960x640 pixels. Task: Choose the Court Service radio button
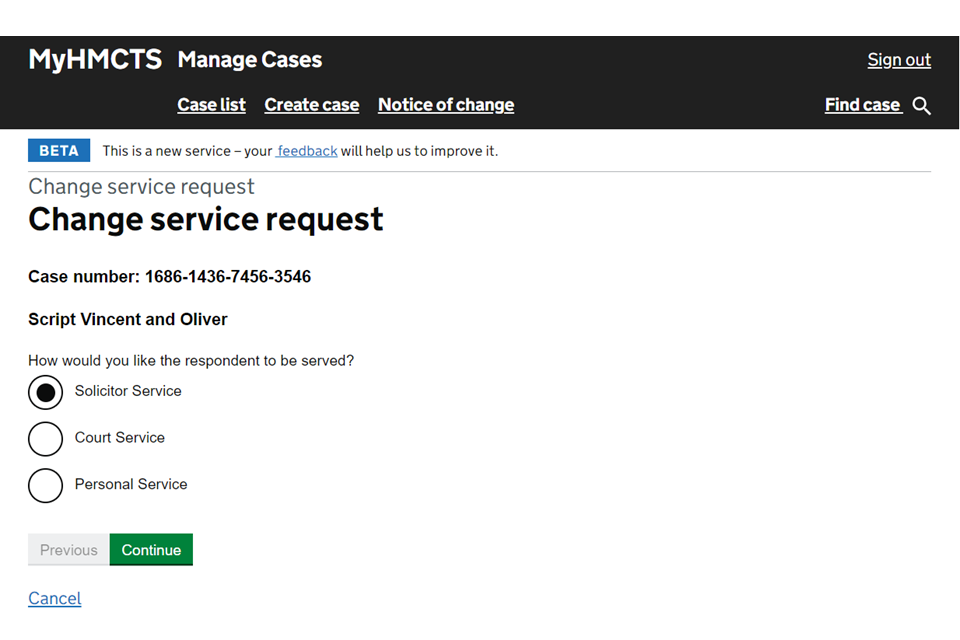tap(45, 439)
